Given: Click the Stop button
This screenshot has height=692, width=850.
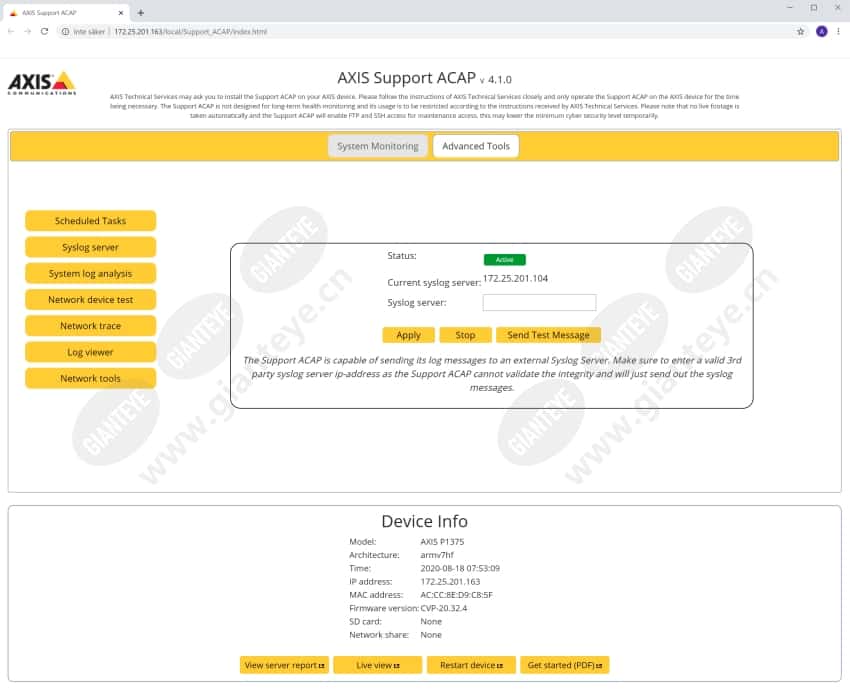Looking at the screenshot, I should pyautogui.click(x=465, y=335).
